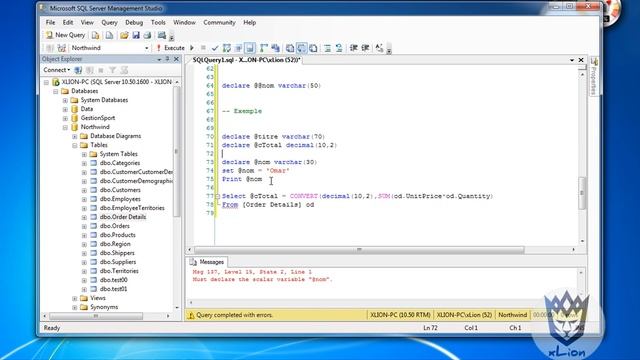Expand the dbo.Order Details table

[84, 218]
